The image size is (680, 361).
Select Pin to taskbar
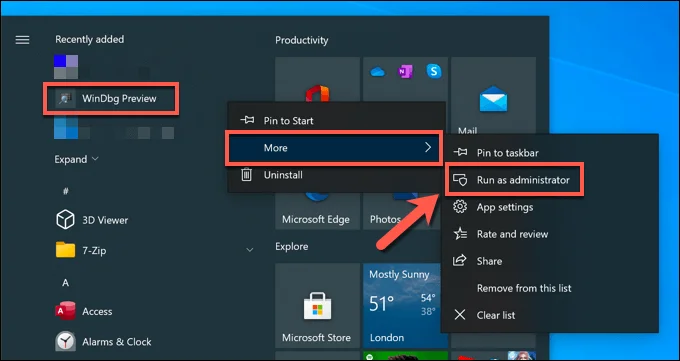(549, 153)
